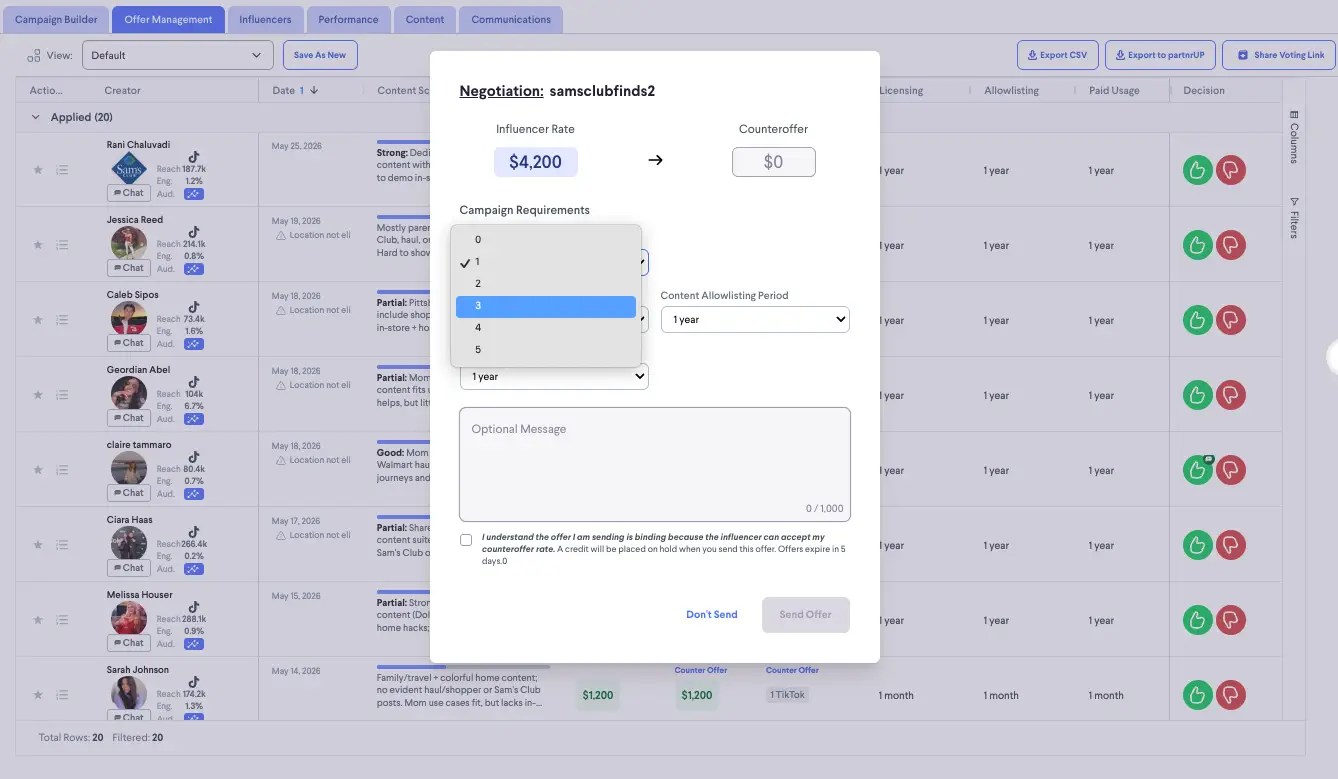Choose option 3 in the dropdown list
The image size is (1338, 779).
(546, 306)
